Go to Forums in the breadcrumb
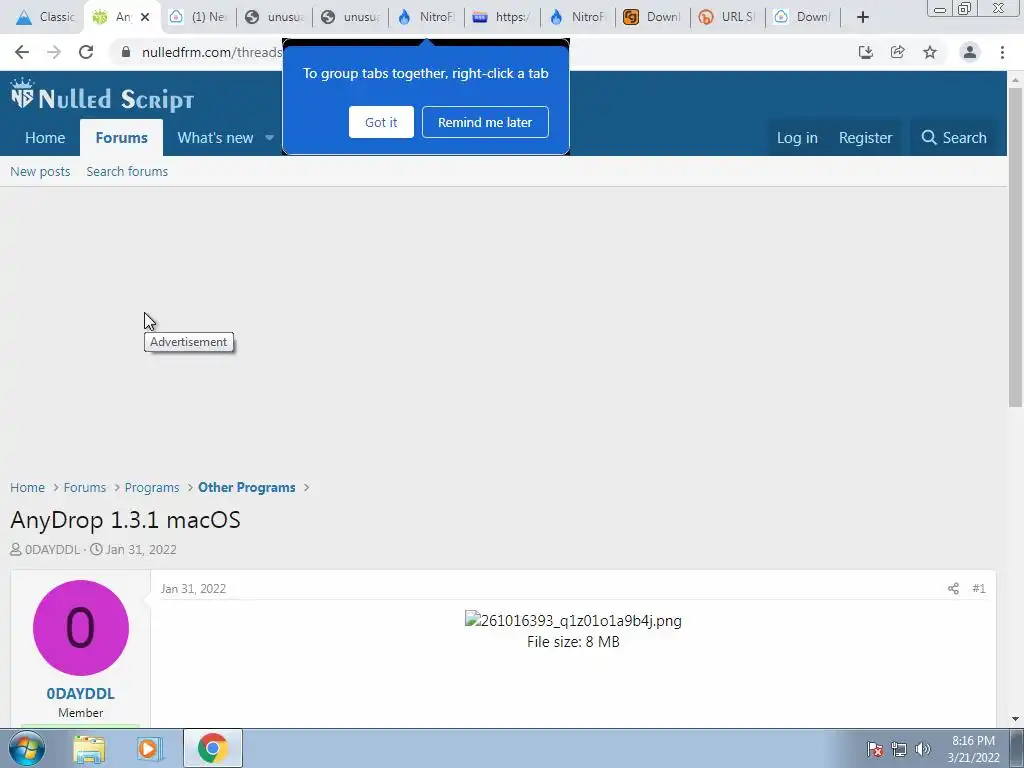This screenshot has width=1024, height=768. [85, 487]
